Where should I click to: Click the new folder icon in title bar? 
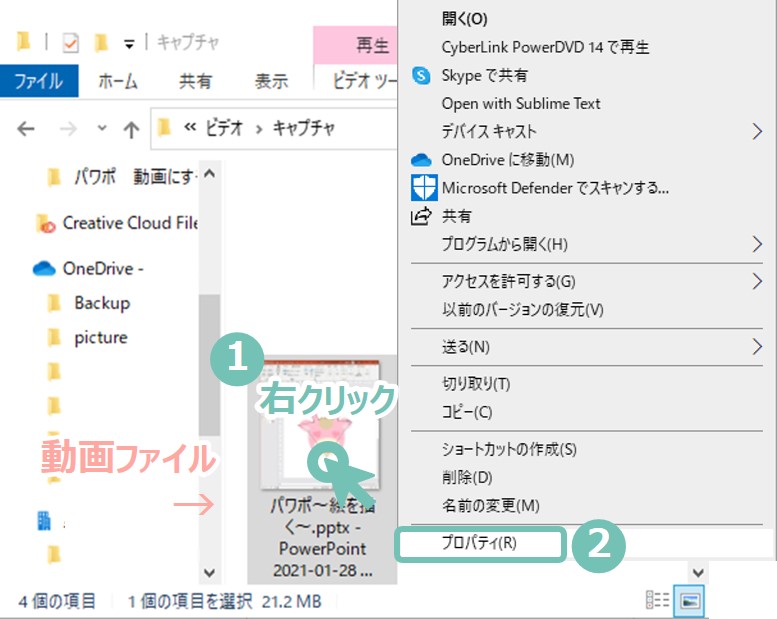101,43
